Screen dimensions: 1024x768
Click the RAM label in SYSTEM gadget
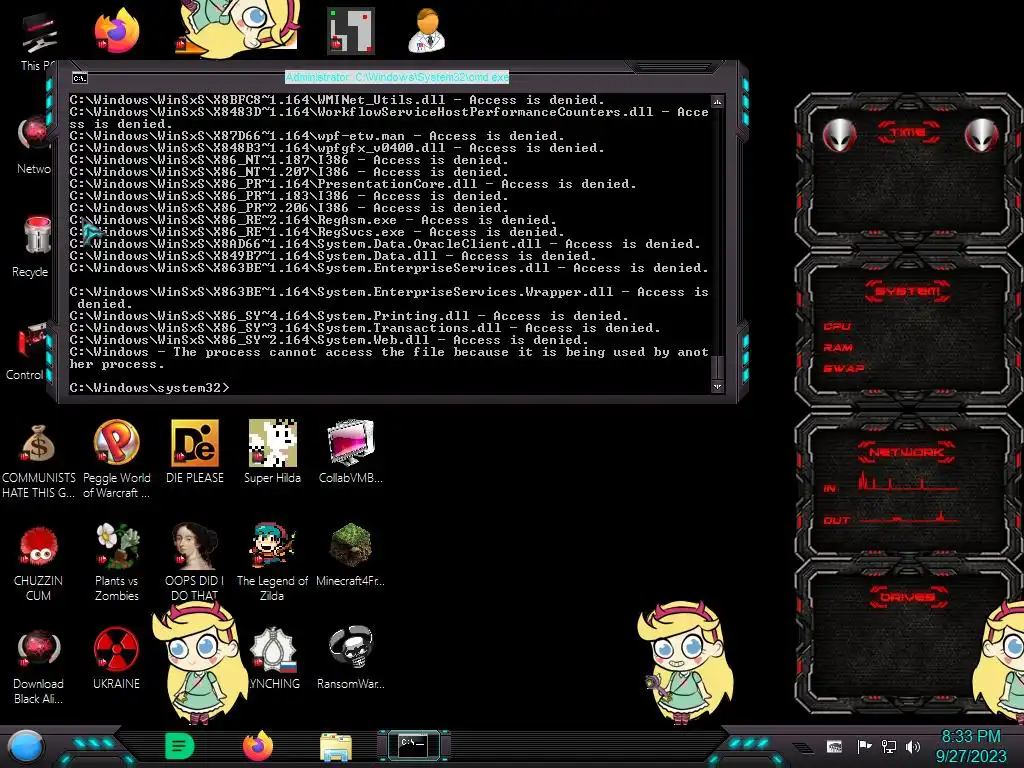[x=838, y=347]
